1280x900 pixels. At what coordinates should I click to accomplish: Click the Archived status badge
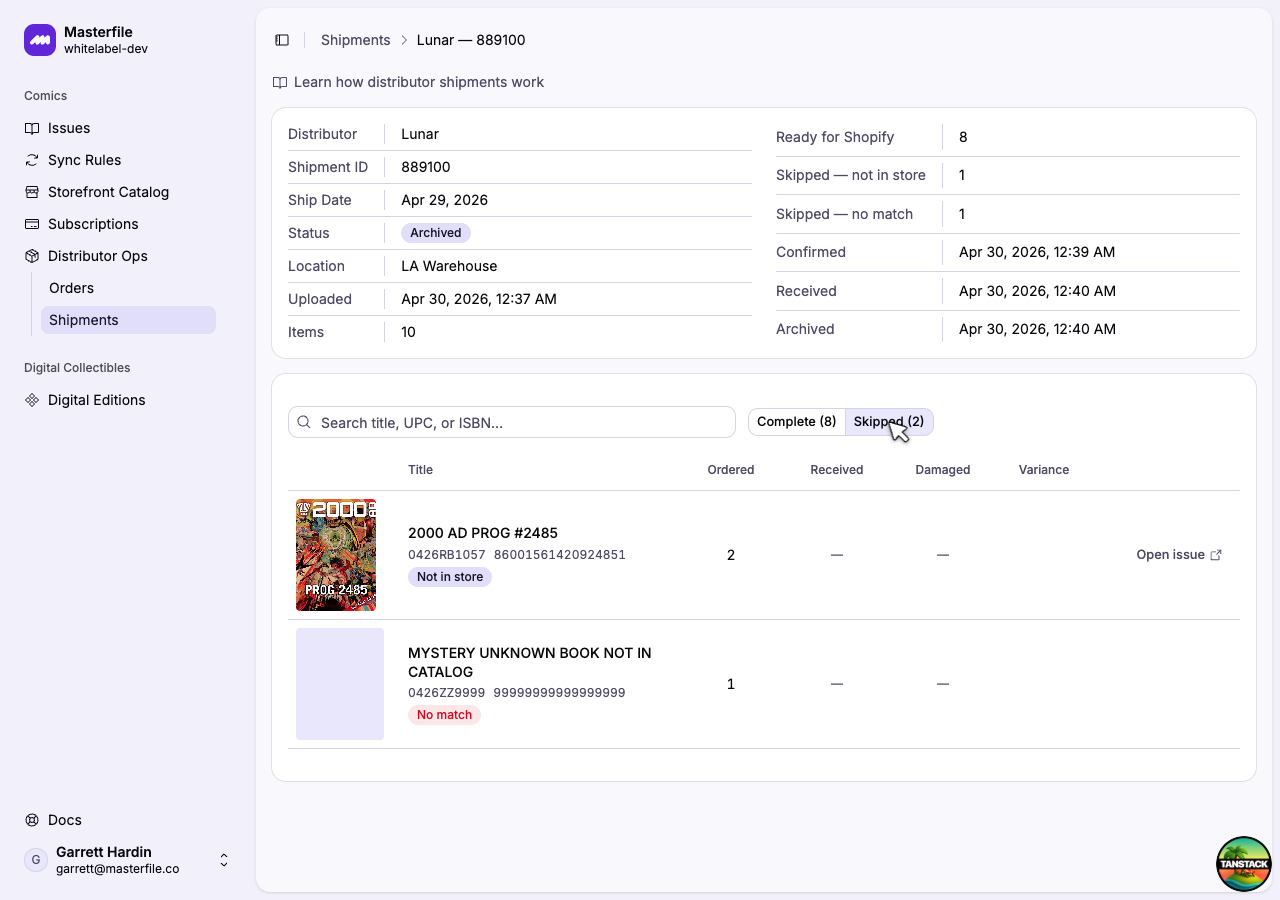tap(436, 233)
